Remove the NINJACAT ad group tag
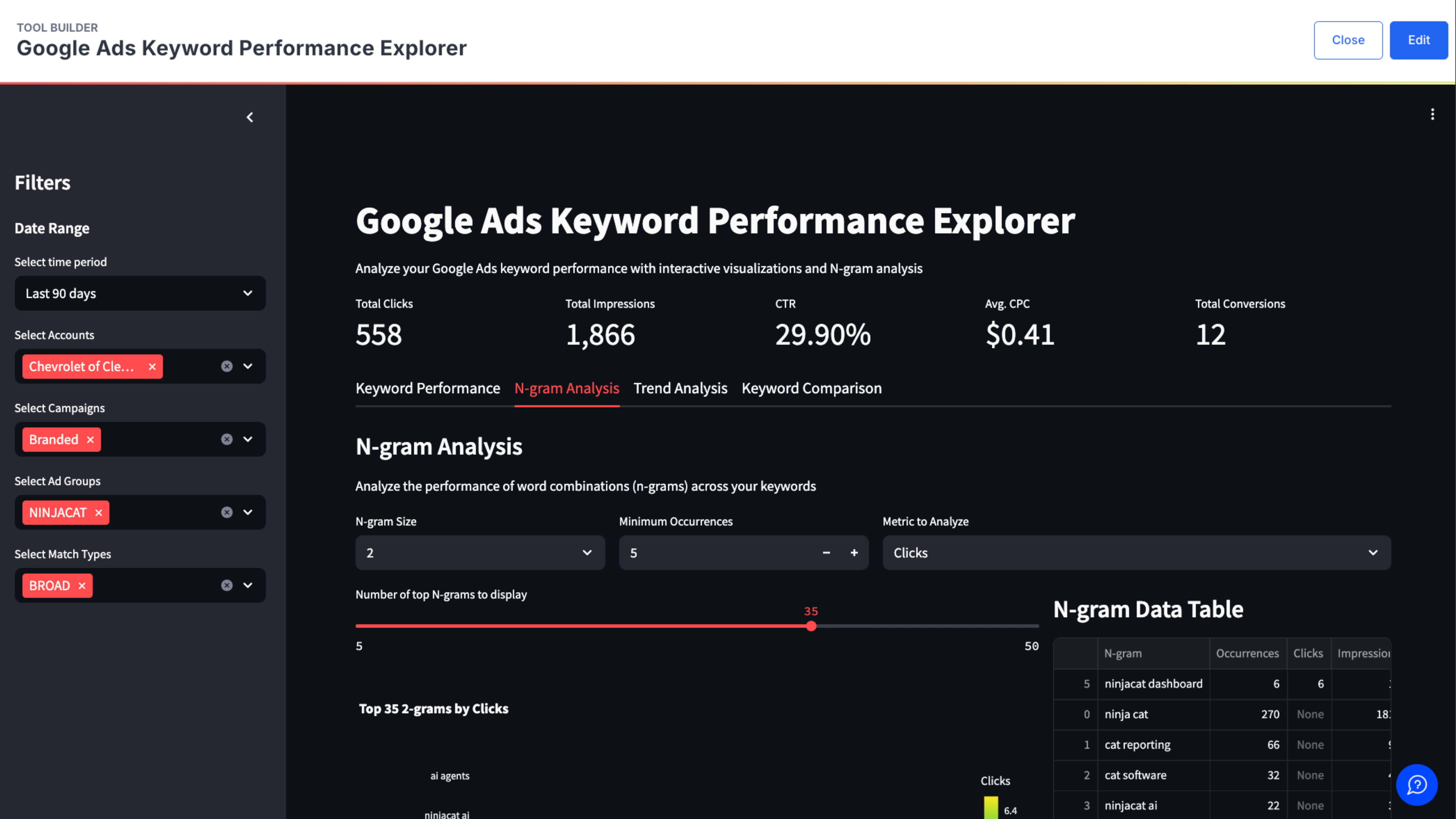Screen dimensions: 1456x819 pyautogui.click(x=99, y=513)
